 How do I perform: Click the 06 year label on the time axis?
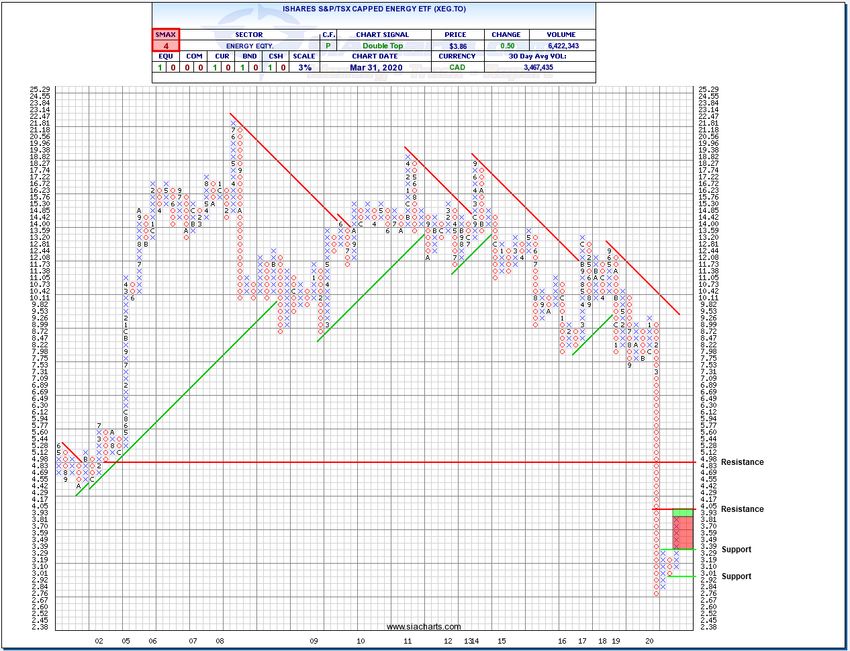tap(152, 641)
